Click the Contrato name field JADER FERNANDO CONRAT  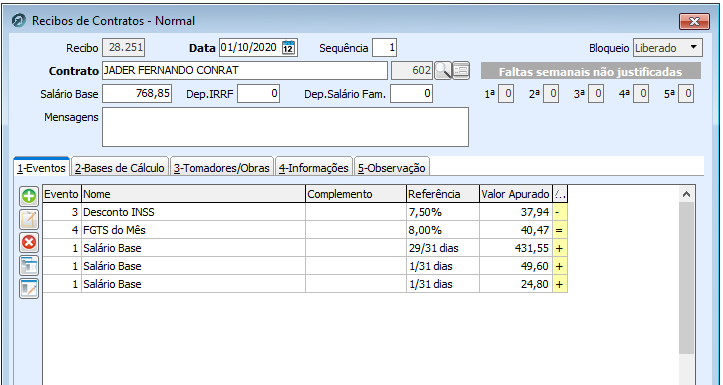[245, 71]
